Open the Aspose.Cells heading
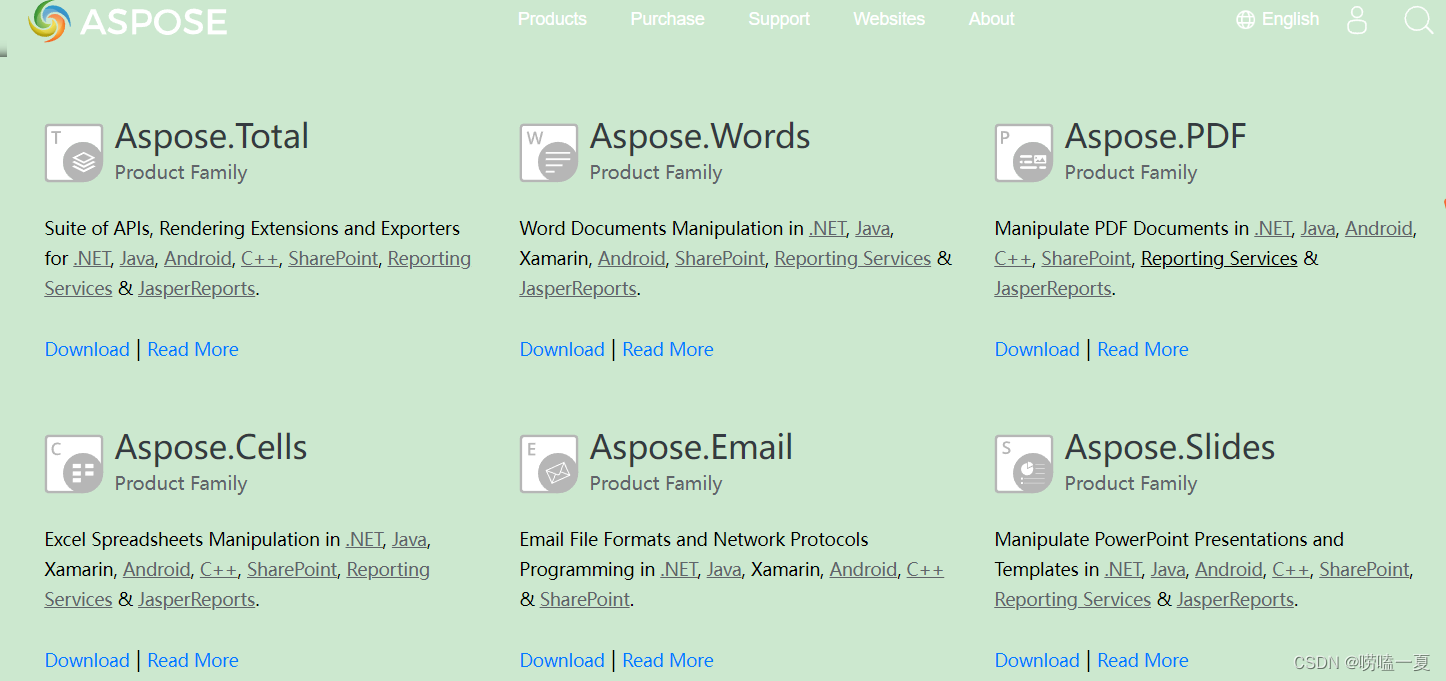 (x=211, y=447)
